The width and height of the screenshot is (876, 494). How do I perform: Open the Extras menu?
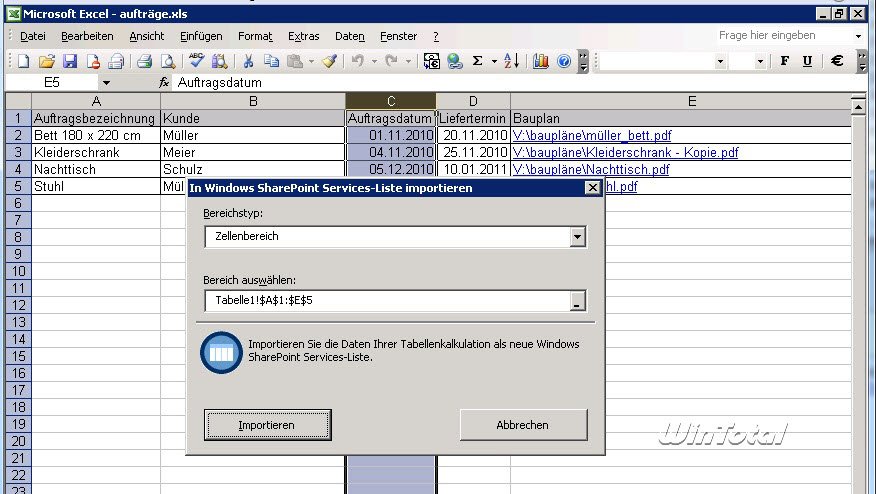point(304,36)
